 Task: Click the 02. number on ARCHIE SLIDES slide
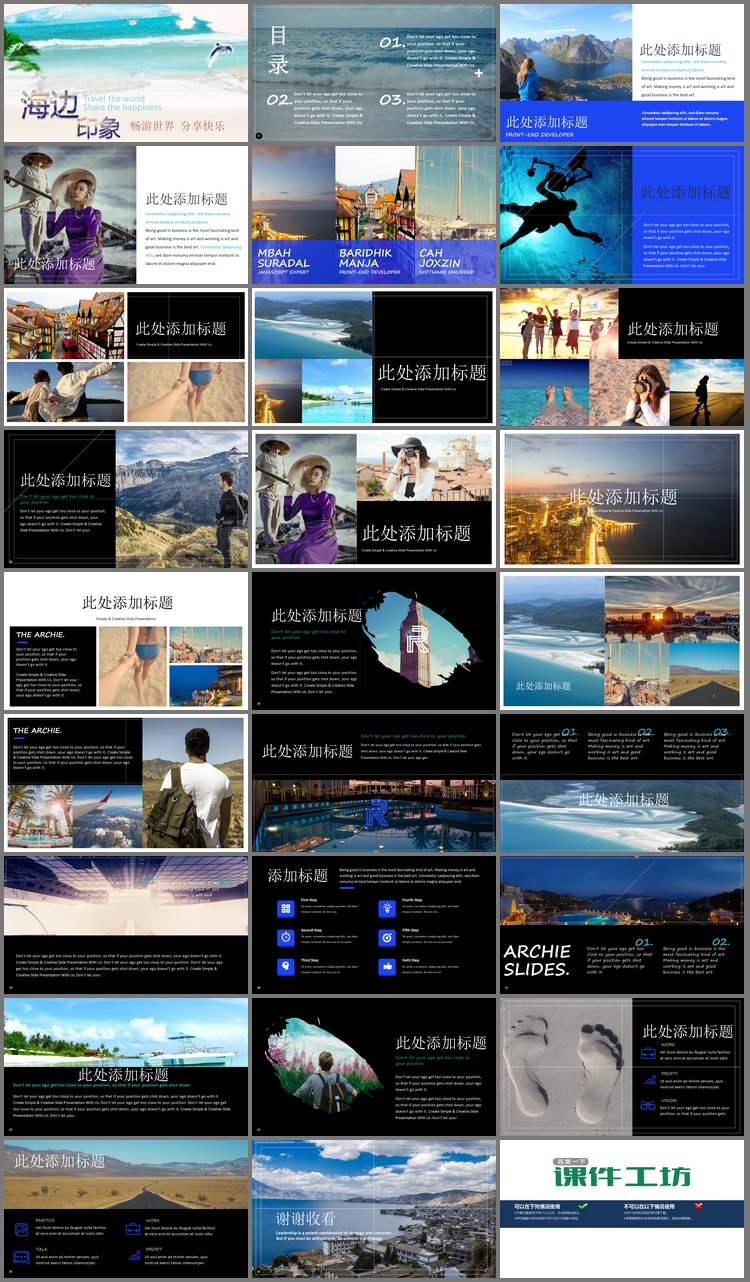pyautogui.click(x=720, y=942)
